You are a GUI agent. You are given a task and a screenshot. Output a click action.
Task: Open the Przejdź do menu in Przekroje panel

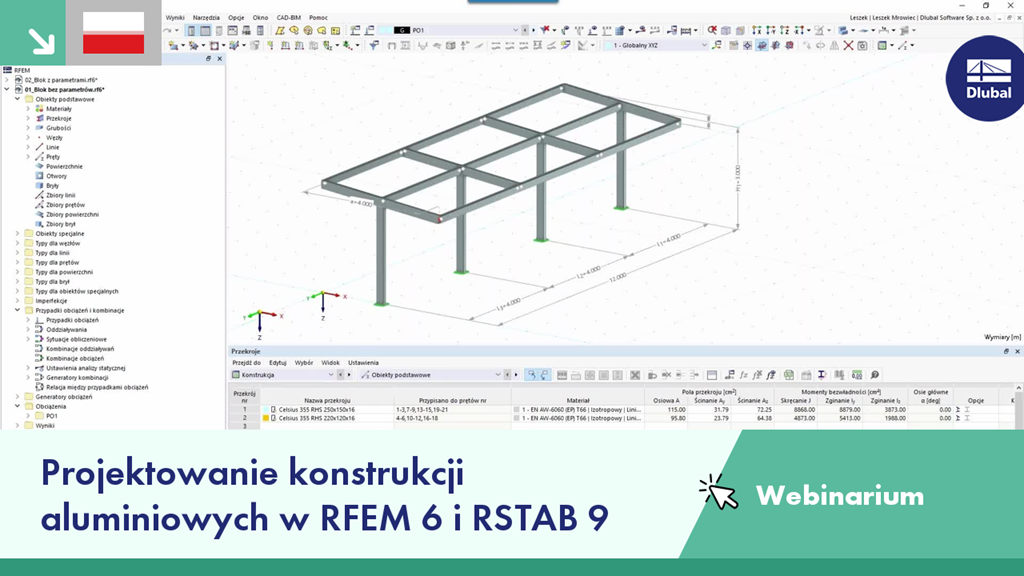tap(246, 362)
